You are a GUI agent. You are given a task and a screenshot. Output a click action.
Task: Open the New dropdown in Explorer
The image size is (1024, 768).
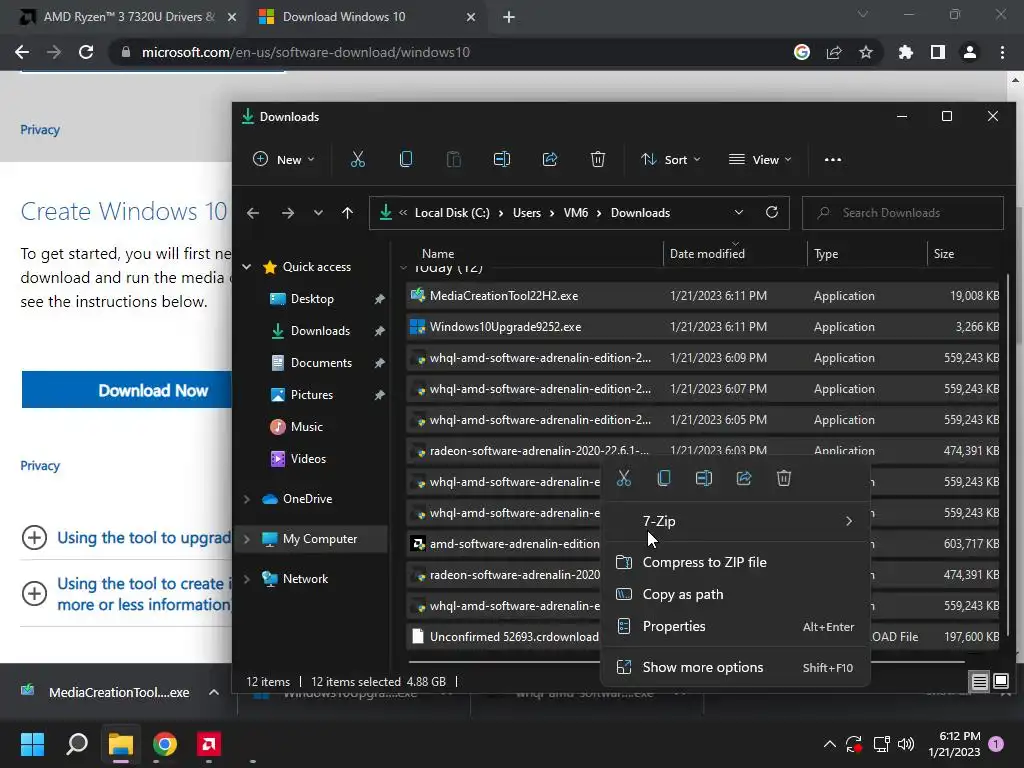(x=284, y=159)
